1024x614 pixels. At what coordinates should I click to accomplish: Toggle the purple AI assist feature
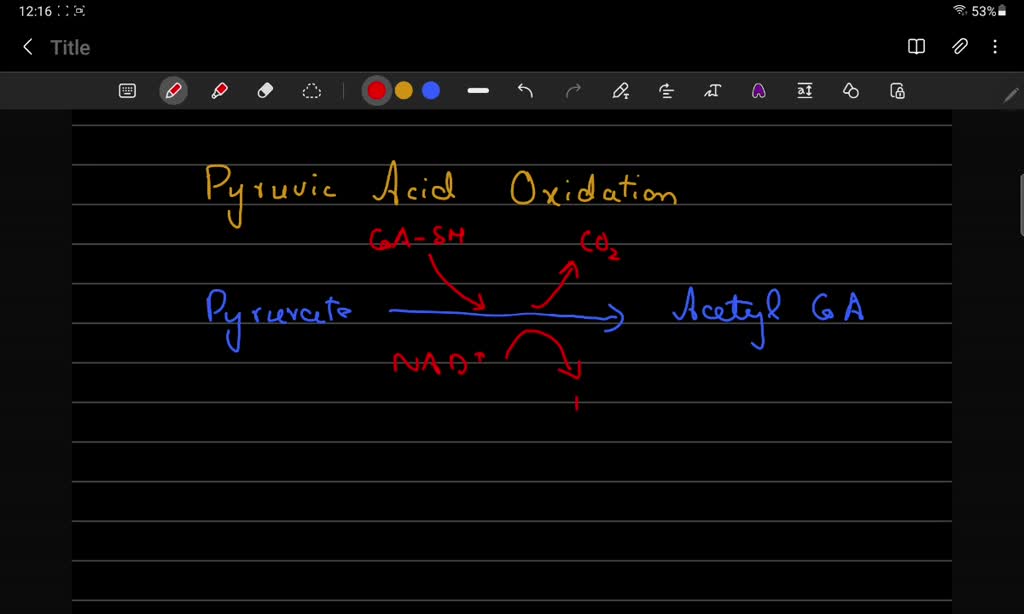tap(760, 90)
